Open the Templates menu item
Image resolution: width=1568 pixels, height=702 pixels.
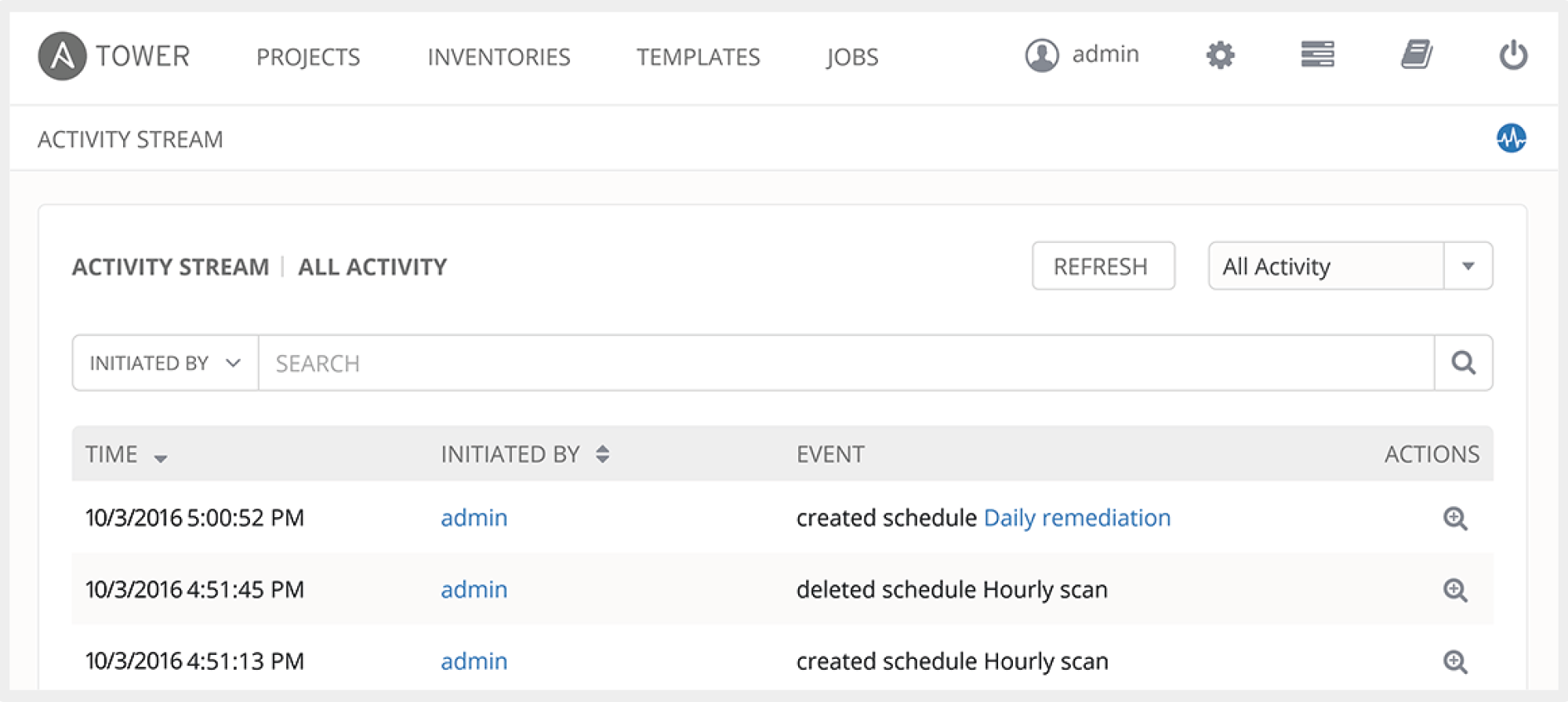click(x=698, y=57)
